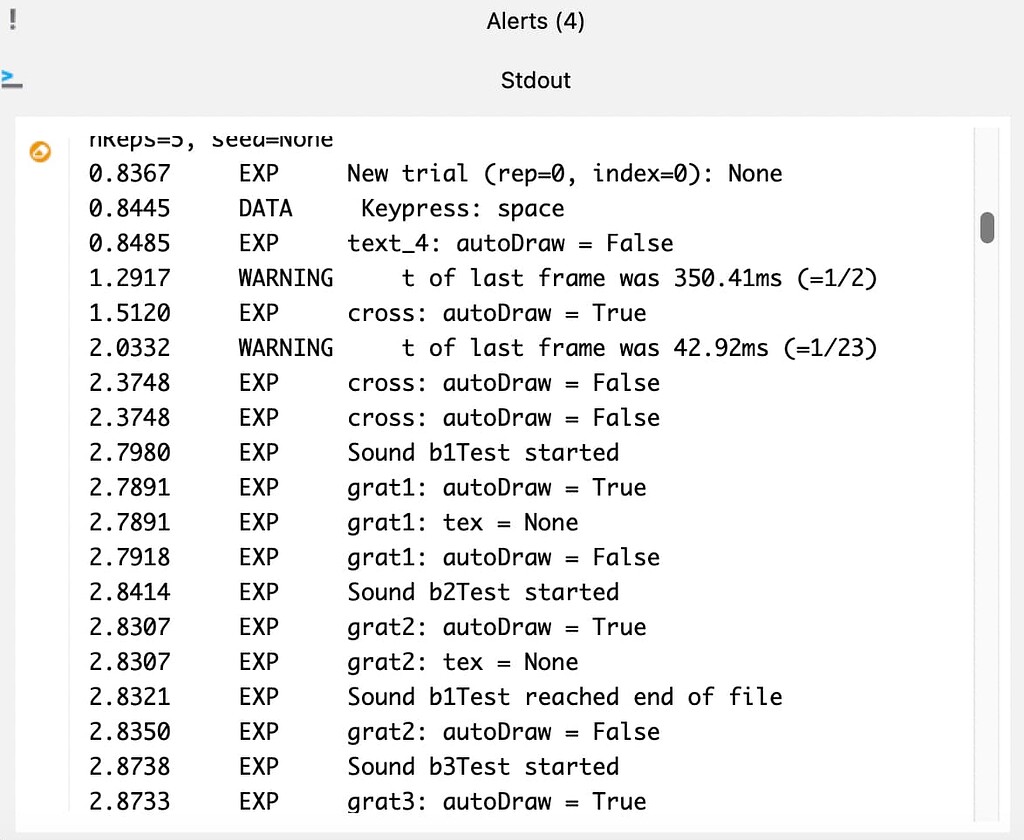
Task: Click the Stdout terminal prompt icon
Action: pos(12,79)
